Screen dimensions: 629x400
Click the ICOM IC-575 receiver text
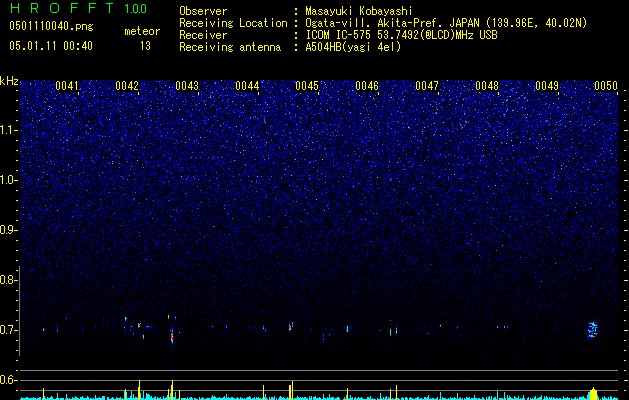[401, 35]
